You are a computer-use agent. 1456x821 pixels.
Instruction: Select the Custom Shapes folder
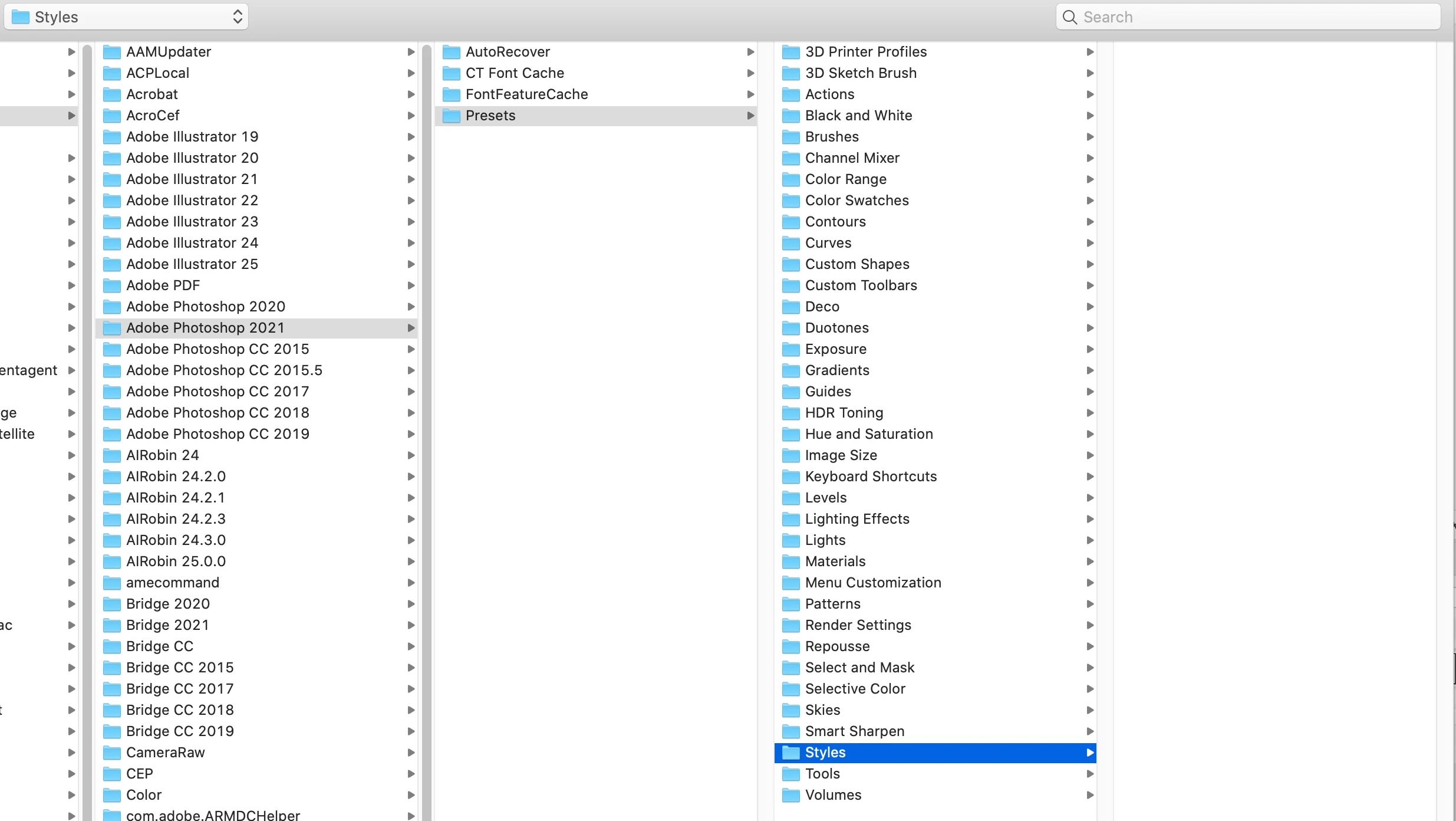tap(857, 264)
